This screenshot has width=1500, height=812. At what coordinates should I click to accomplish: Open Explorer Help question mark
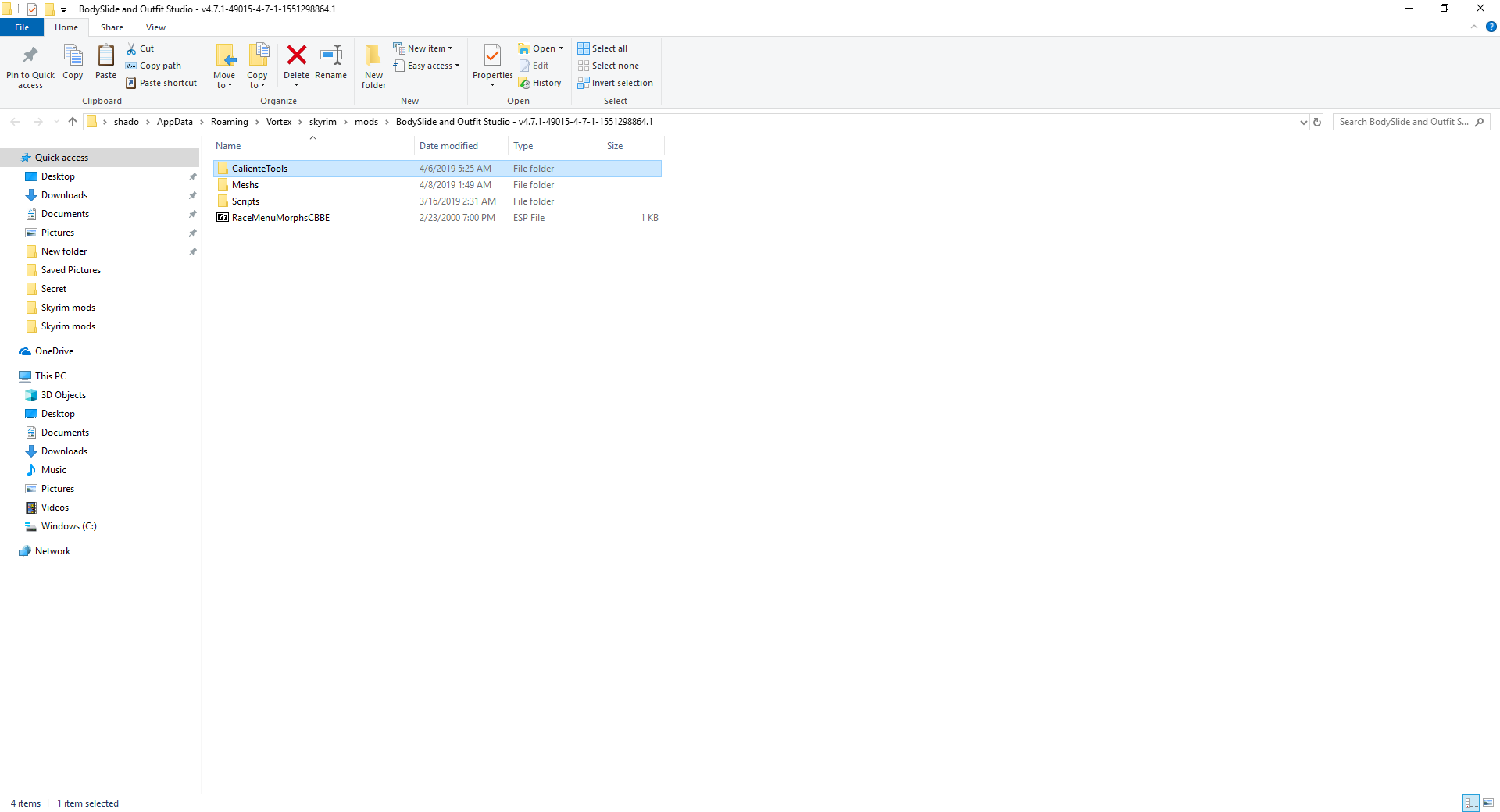(1491, 27)
